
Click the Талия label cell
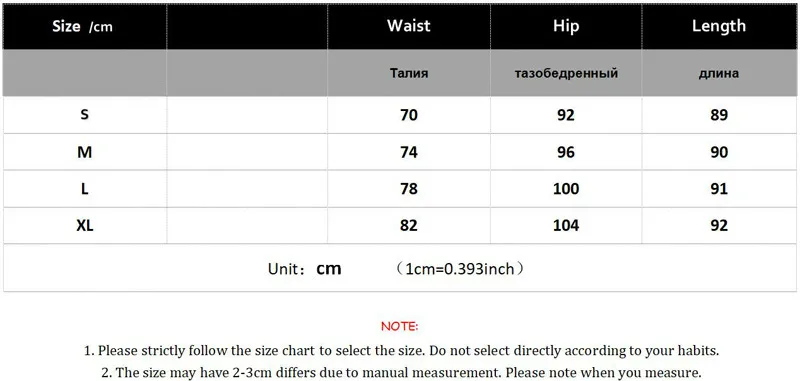point(409,73)
